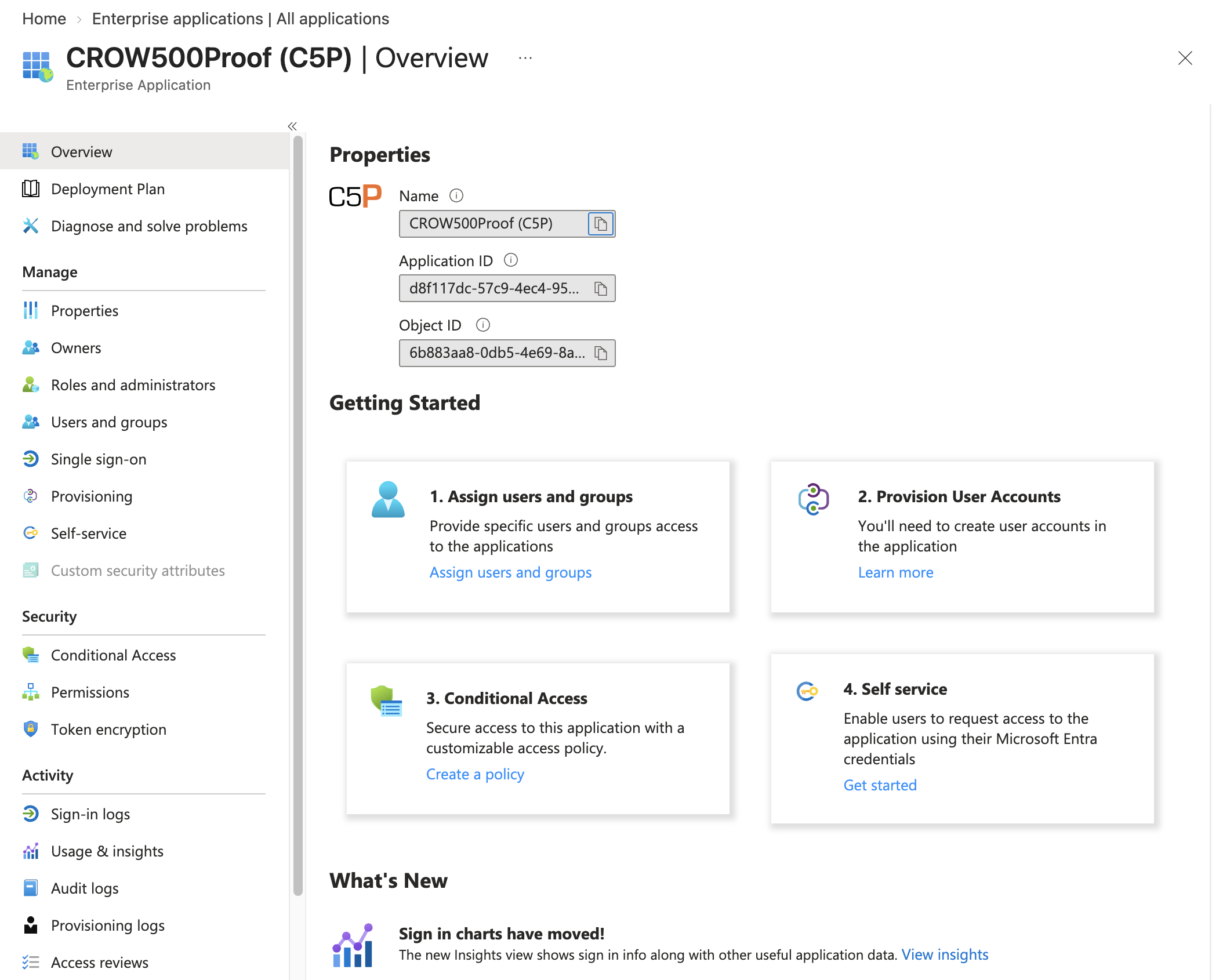The width and height of the screenshot is (1212, 980).
Task: Click the View insights link
Action: (x=945, y=954)
